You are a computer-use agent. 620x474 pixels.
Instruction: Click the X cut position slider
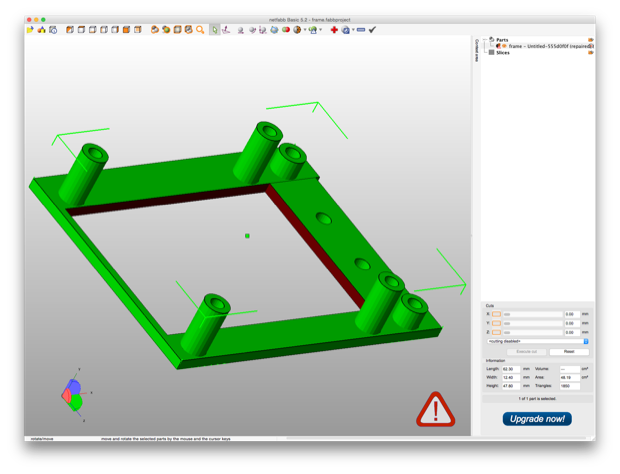point(533,314)
